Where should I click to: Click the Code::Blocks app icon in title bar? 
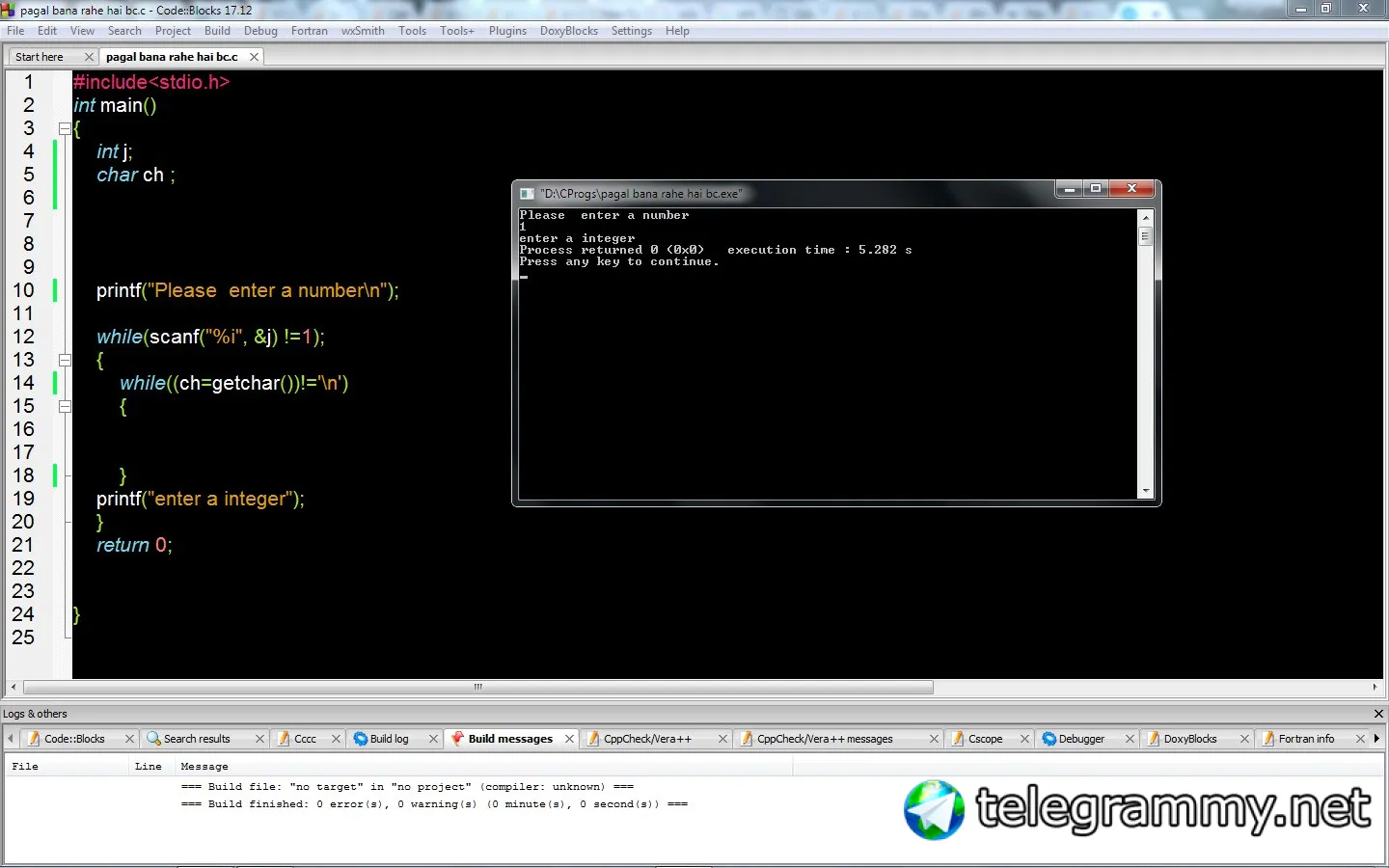click(9, 10)
